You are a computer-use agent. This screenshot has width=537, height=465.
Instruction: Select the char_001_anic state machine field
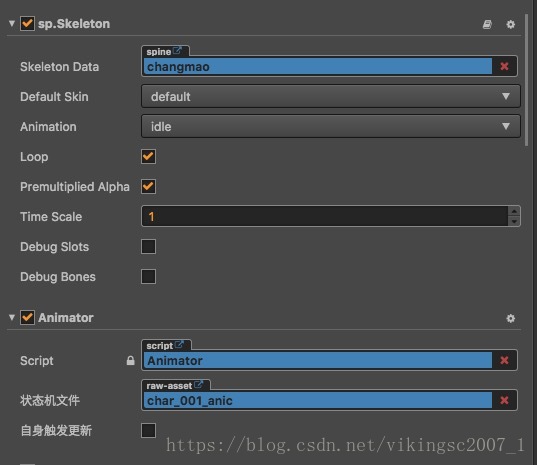[x=318, y=400]
